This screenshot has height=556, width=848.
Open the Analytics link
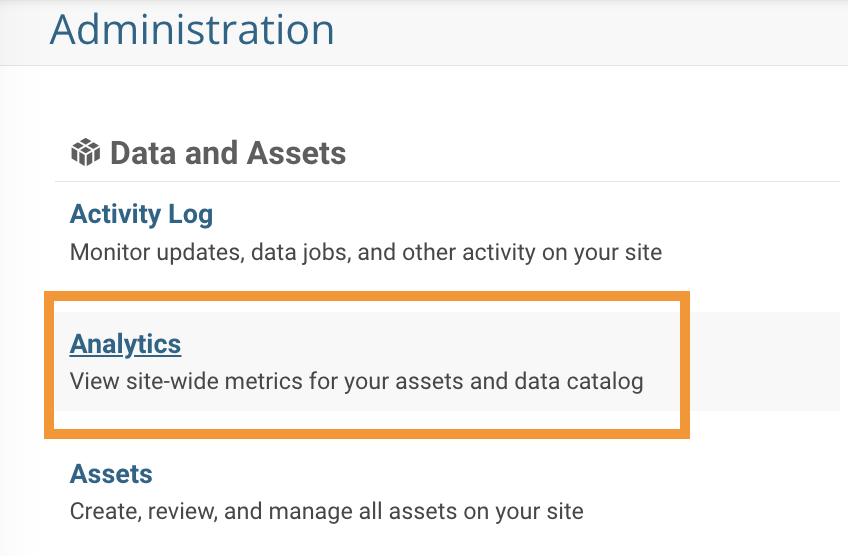pos(125,344)
